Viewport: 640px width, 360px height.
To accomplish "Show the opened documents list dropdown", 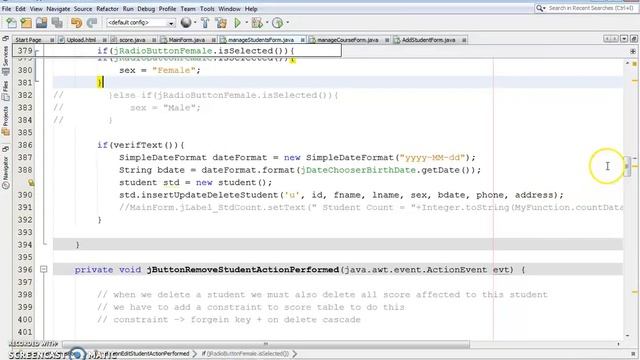I will pyautogui.click(x=624, y=39).
